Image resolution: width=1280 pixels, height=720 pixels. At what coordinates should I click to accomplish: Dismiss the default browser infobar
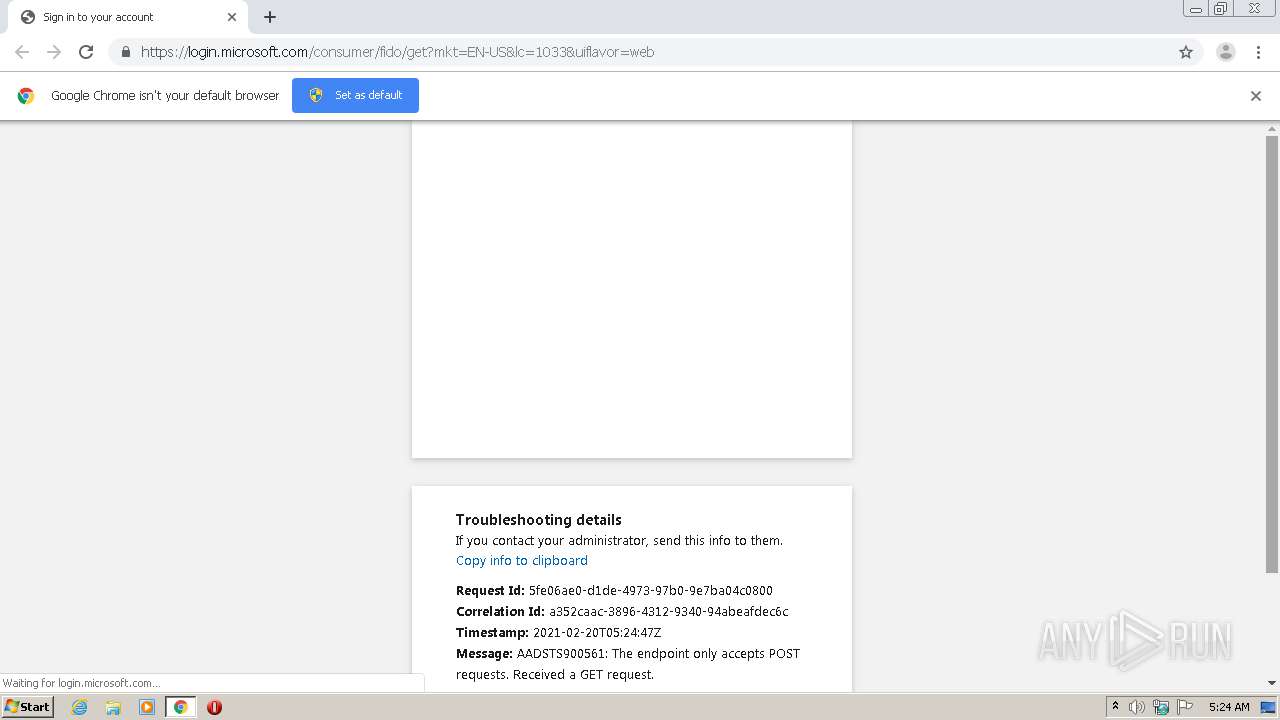1256,96
